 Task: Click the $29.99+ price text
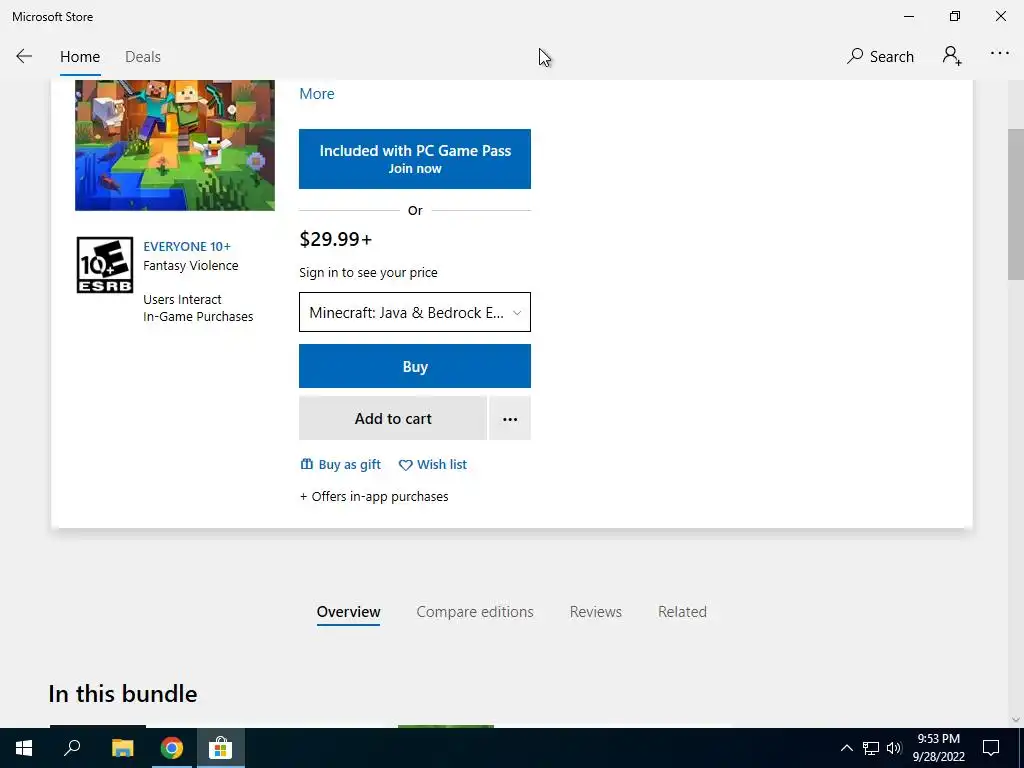click(x=336, y=239)
